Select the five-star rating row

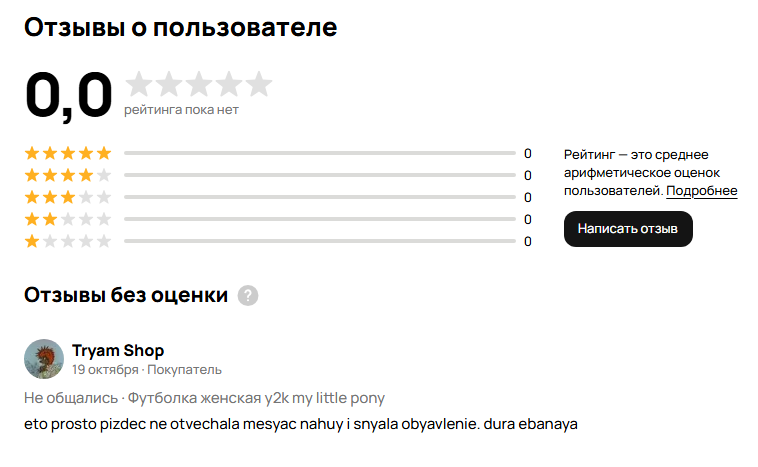tap(68, 153)
